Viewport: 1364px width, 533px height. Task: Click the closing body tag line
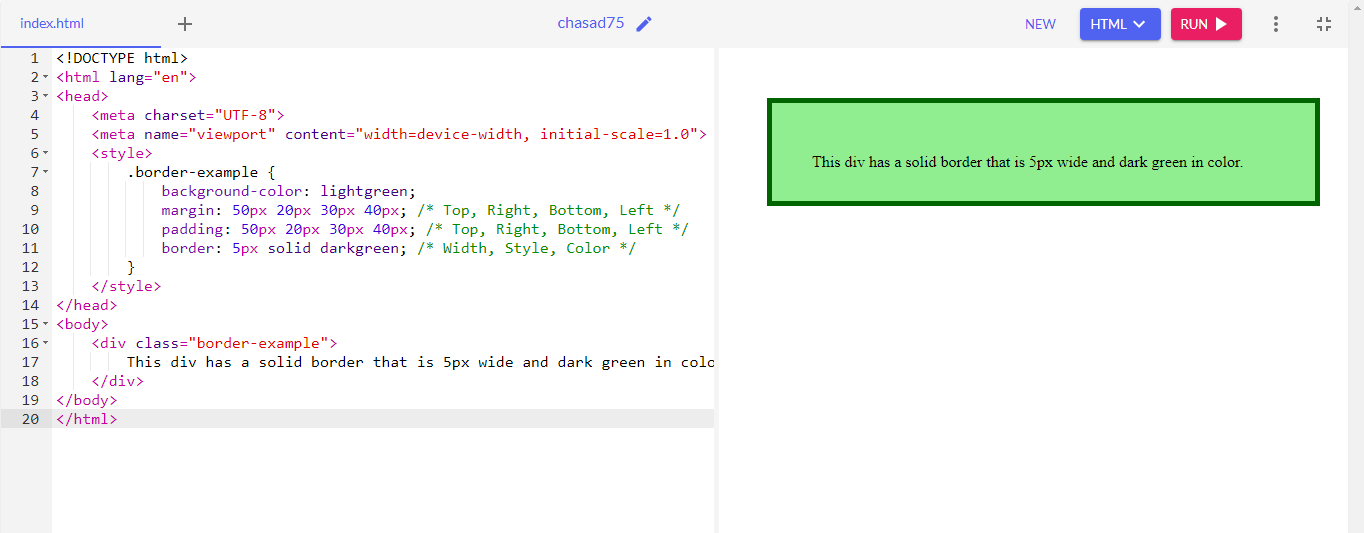(x=86, y=400)
